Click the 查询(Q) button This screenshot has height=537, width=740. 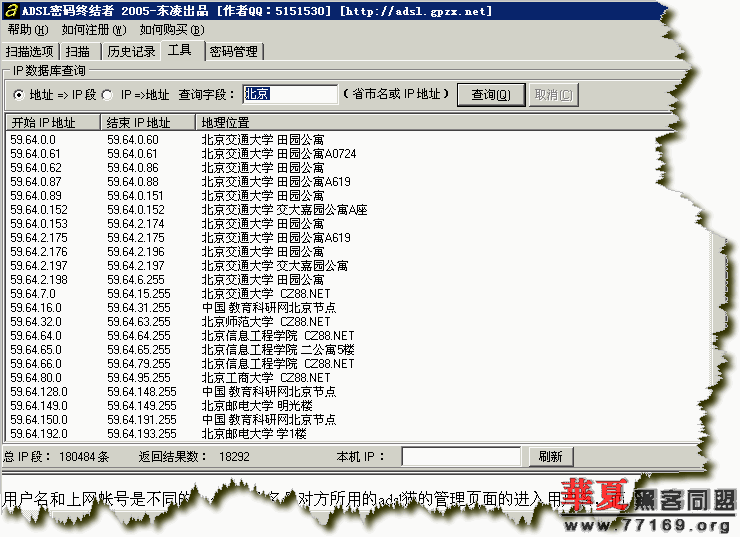point(491,95)
